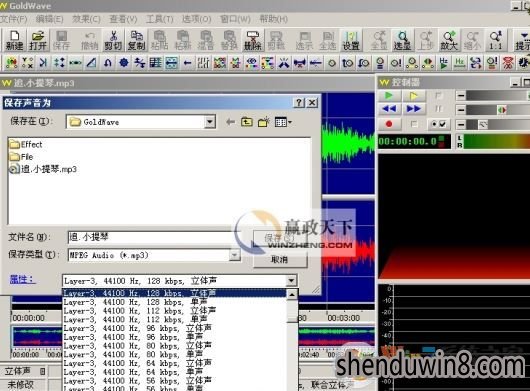Go back using dialog back arrow
Image resolution: width=530 pixels, height=391 pixels.
click(231, 122)
